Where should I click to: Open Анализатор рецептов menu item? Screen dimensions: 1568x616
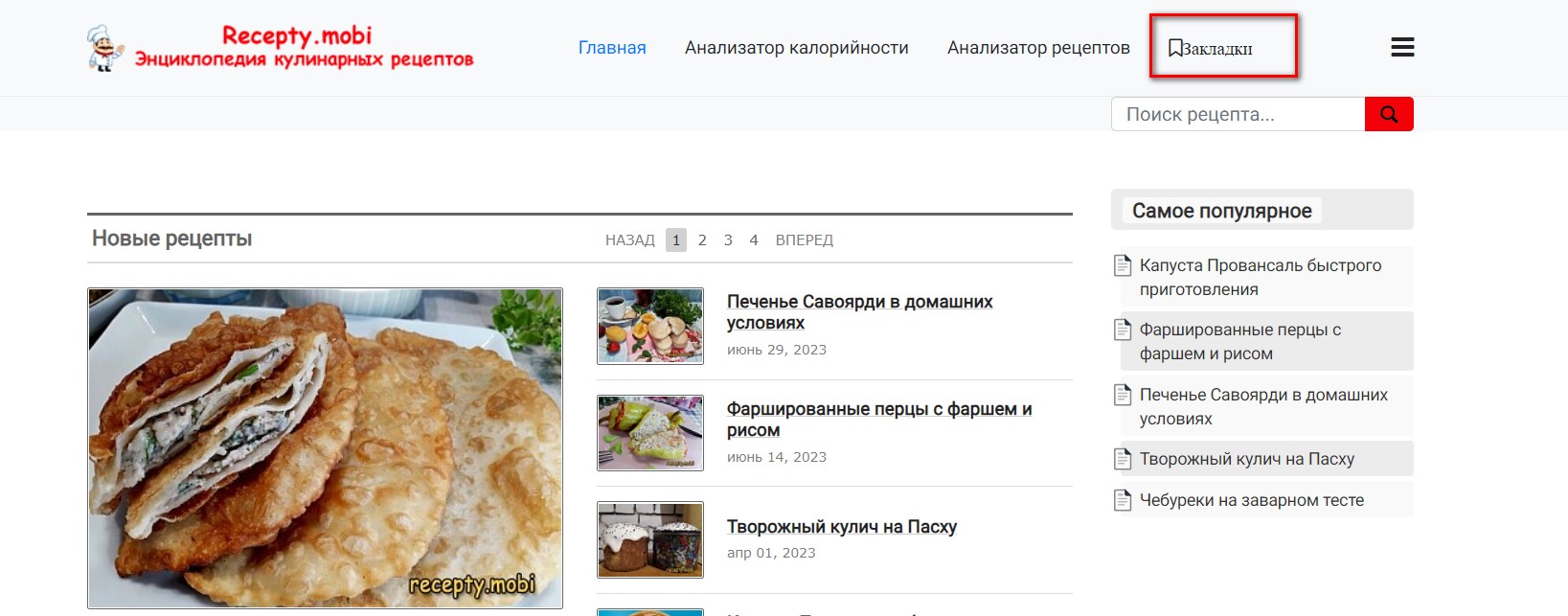1038,48
